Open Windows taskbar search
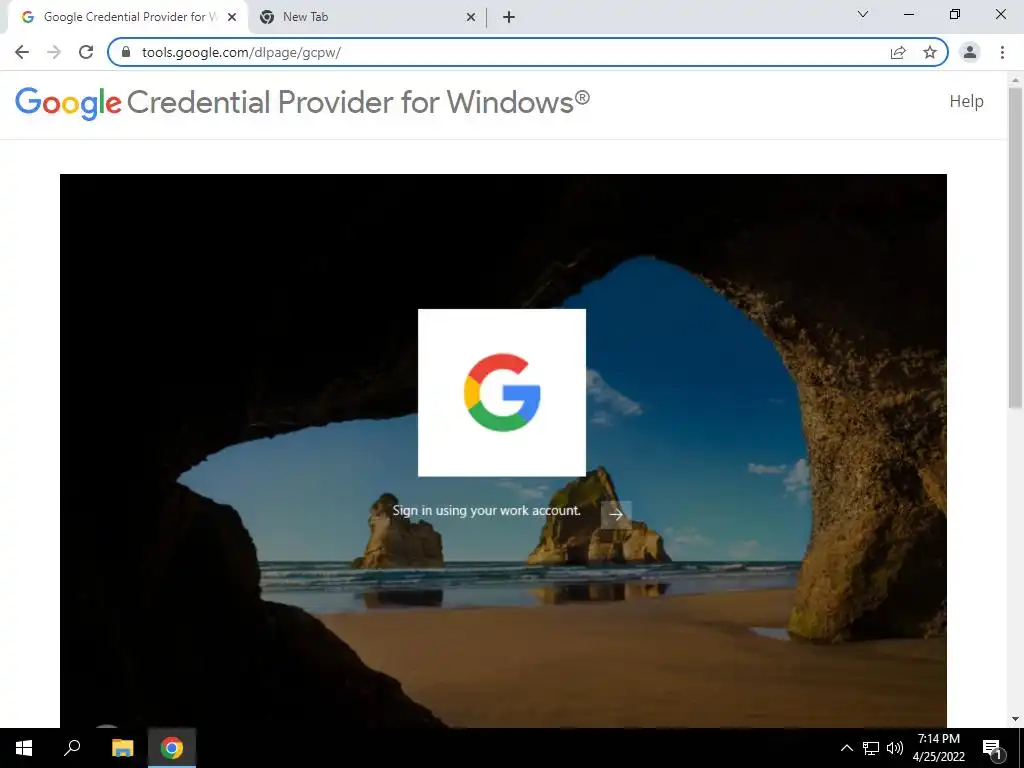 point(72,748)
